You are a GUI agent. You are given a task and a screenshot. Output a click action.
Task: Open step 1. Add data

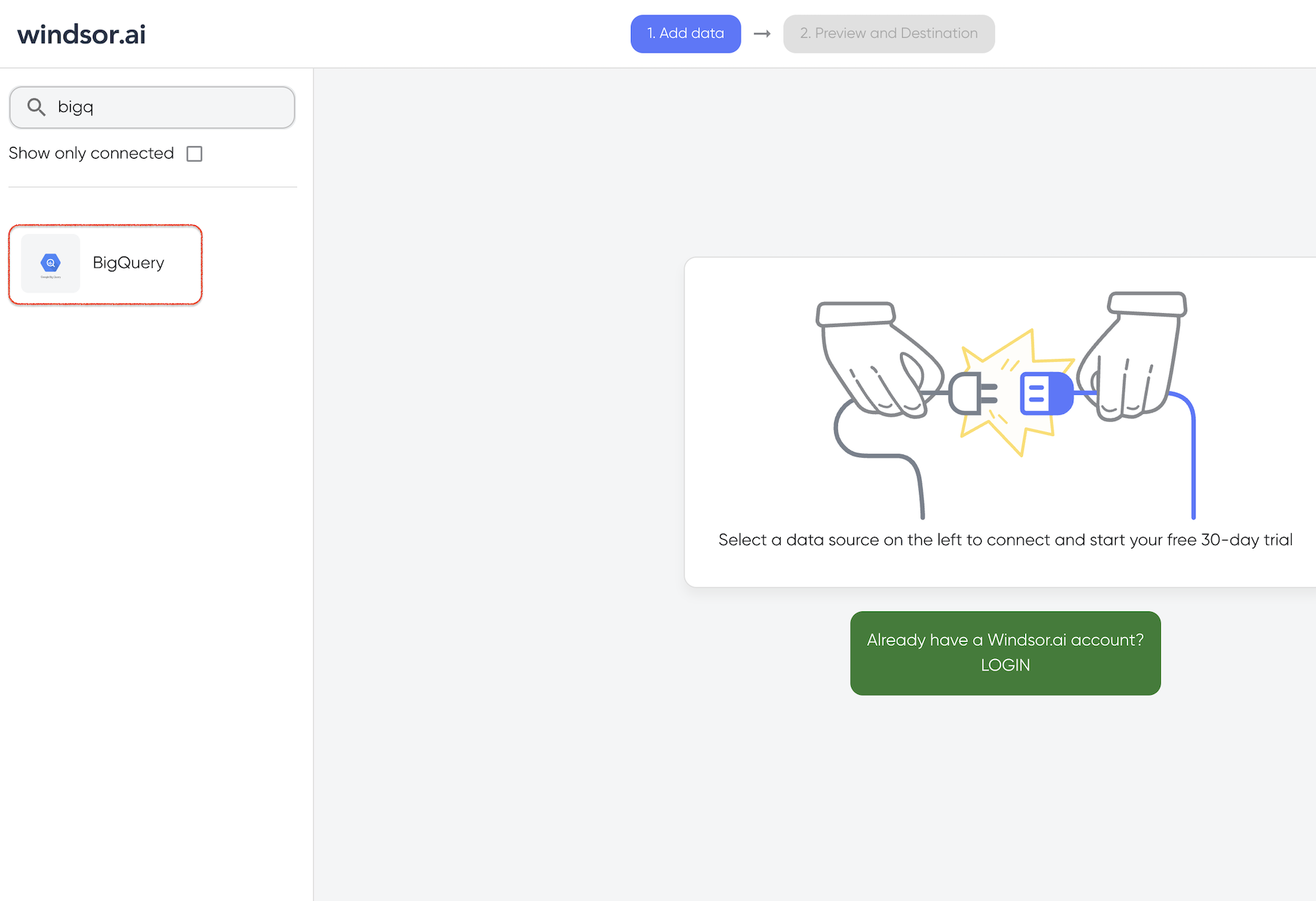point(686,34)
